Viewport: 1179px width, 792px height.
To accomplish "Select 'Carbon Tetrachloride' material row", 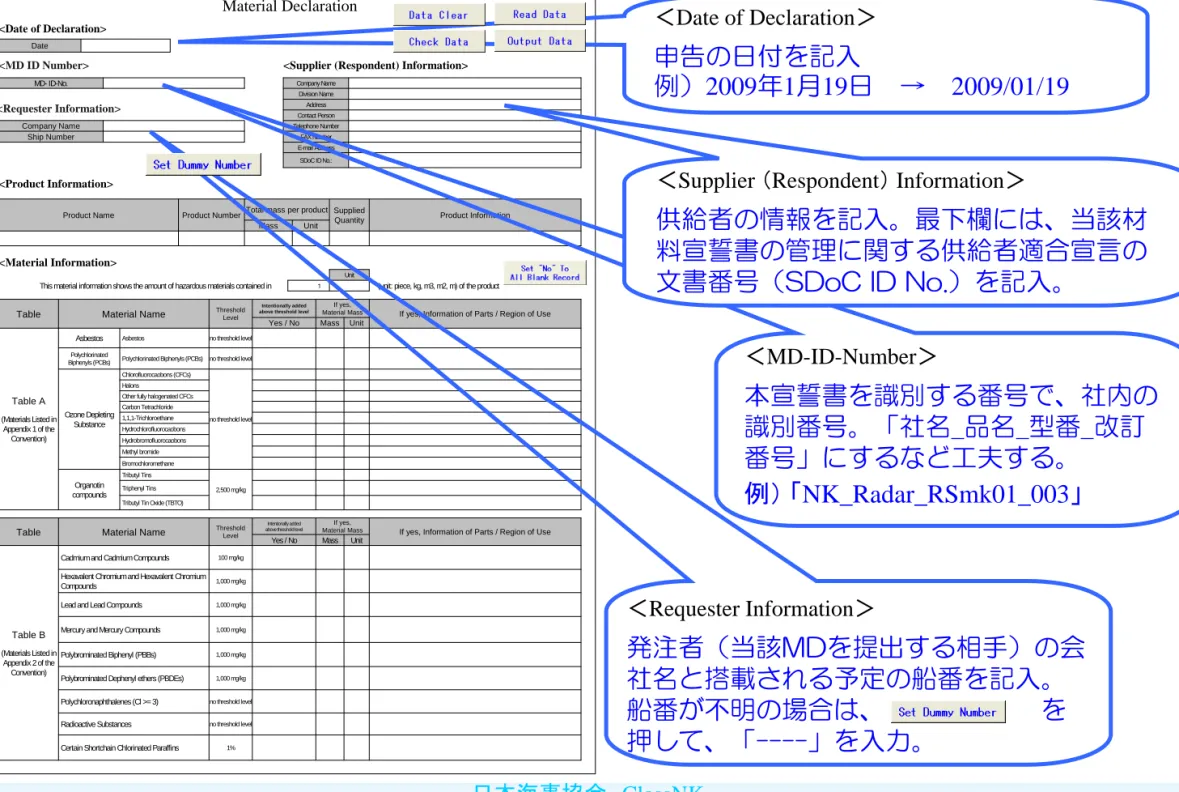I will [165, 407].
